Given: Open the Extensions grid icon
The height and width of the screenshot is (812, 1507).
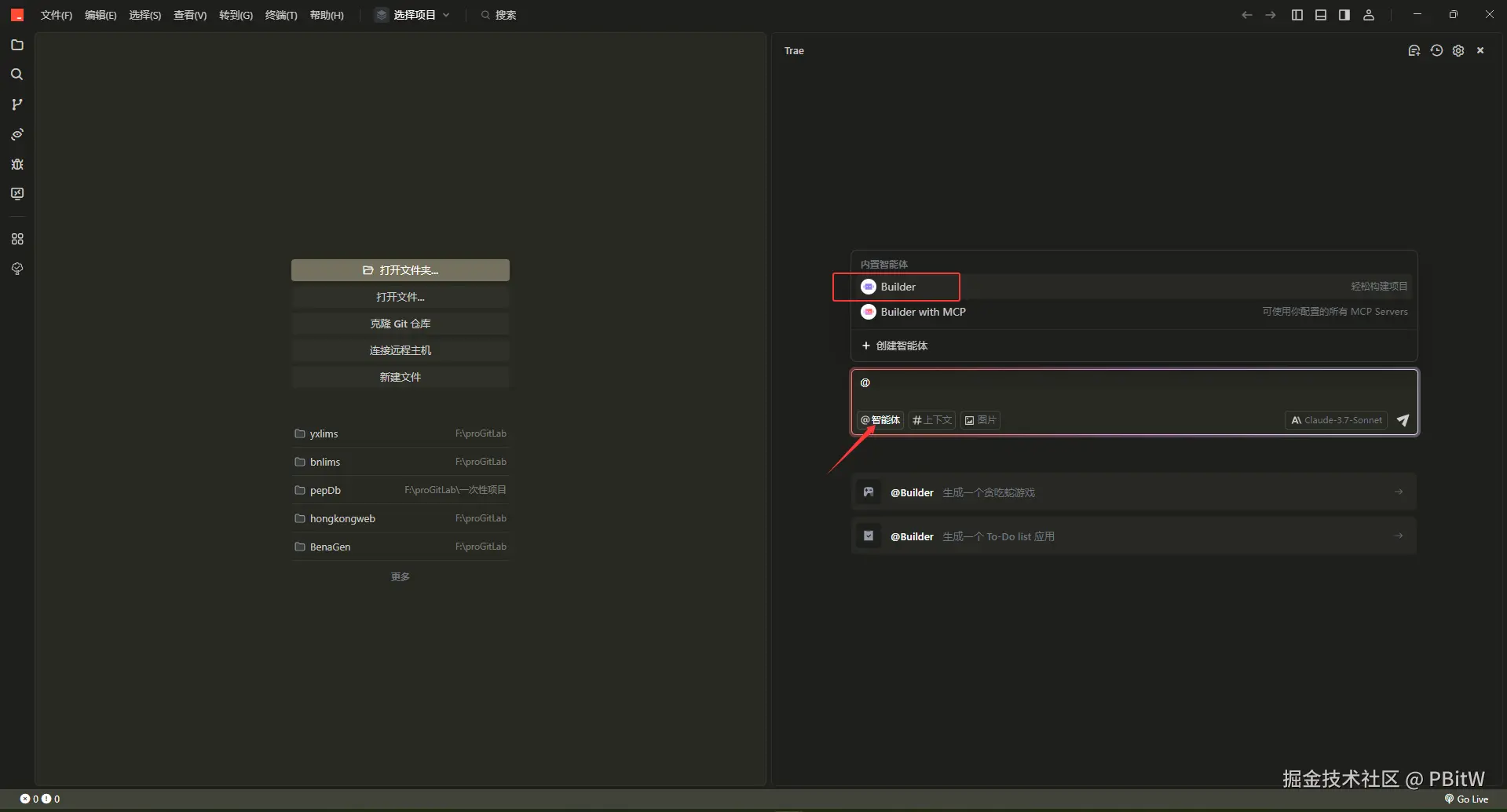Looking at the screenshot, I should (x=17, y=239).
